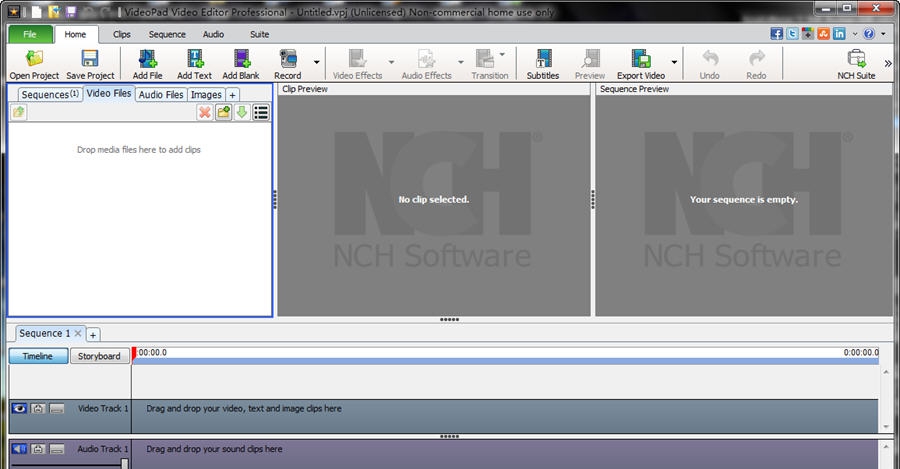Expand the toolbar overflow chevron

888,62
